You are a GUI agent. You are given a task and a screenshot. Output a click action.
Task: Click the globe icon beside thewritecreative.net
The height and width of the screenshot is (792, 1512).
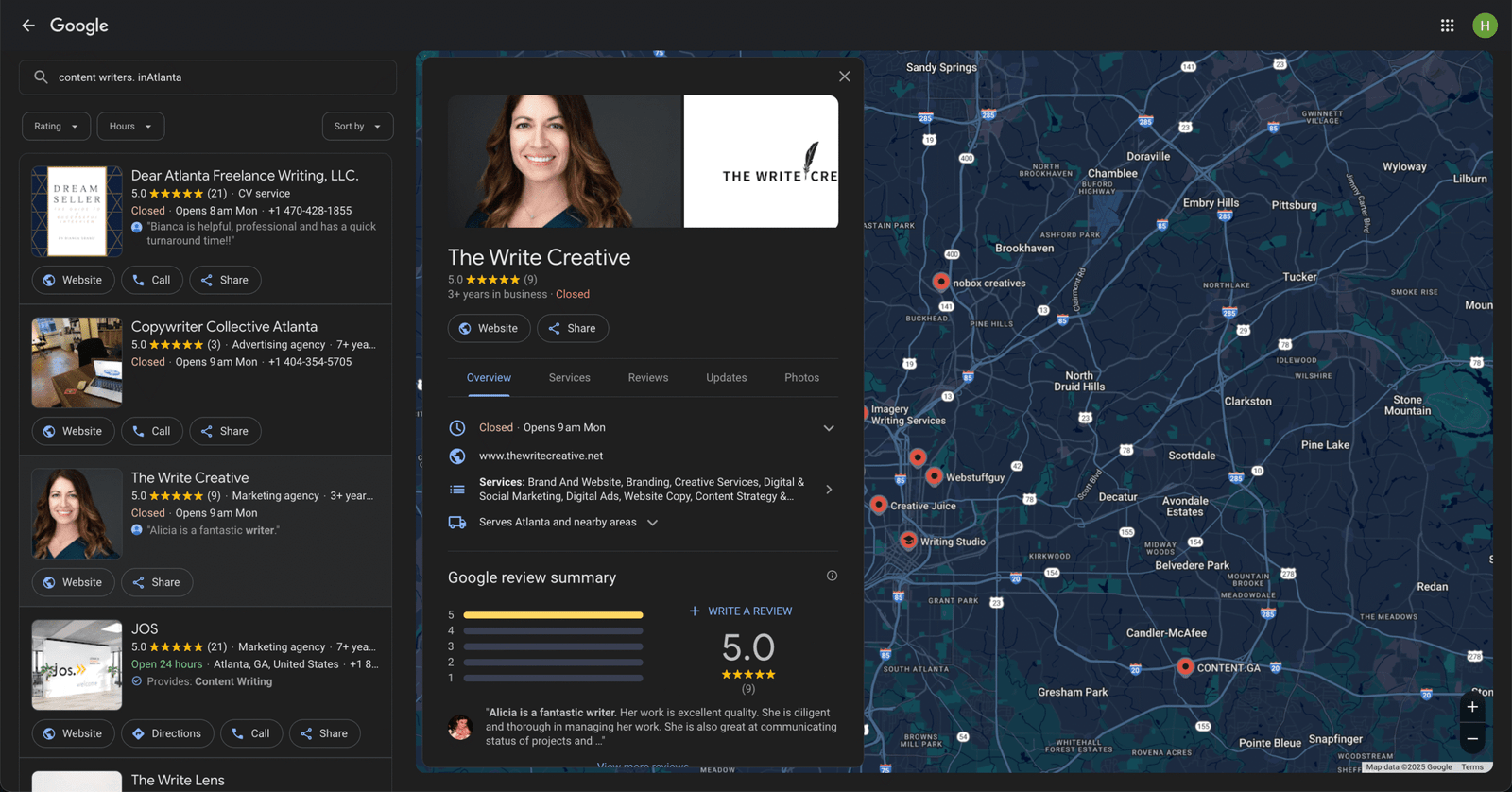[457, 456]
